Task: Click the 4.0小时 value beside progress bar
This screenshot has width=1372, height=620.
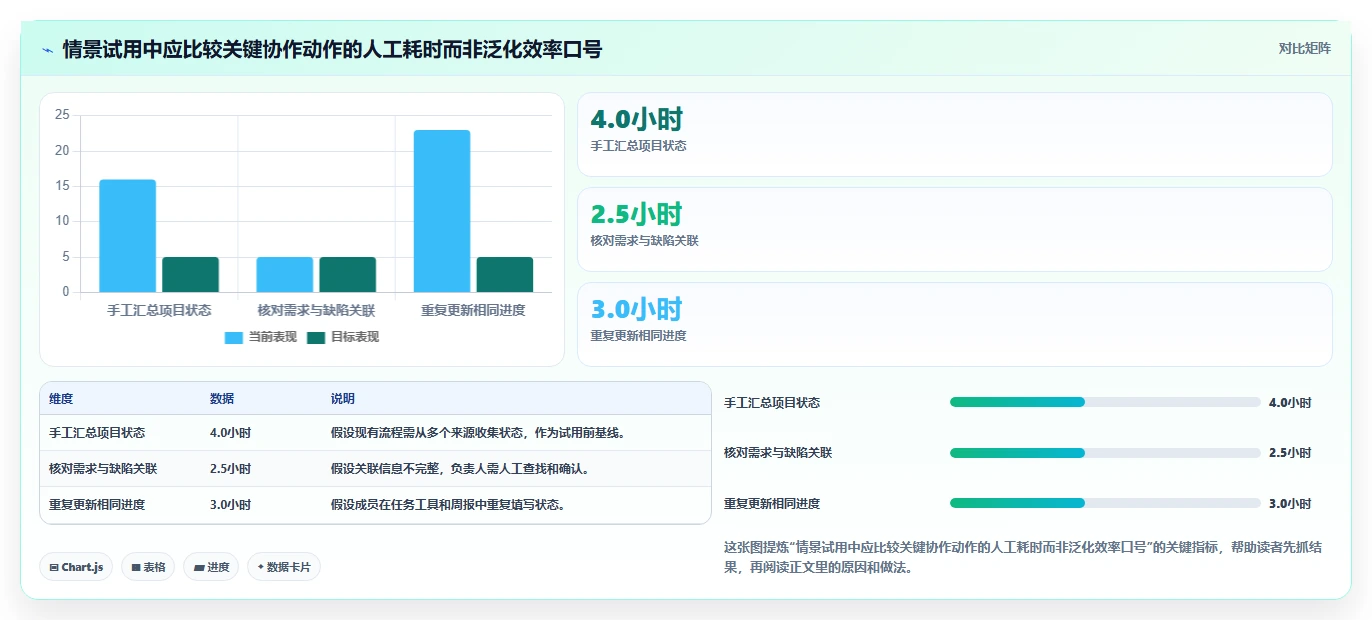Action: point(1290,403)
